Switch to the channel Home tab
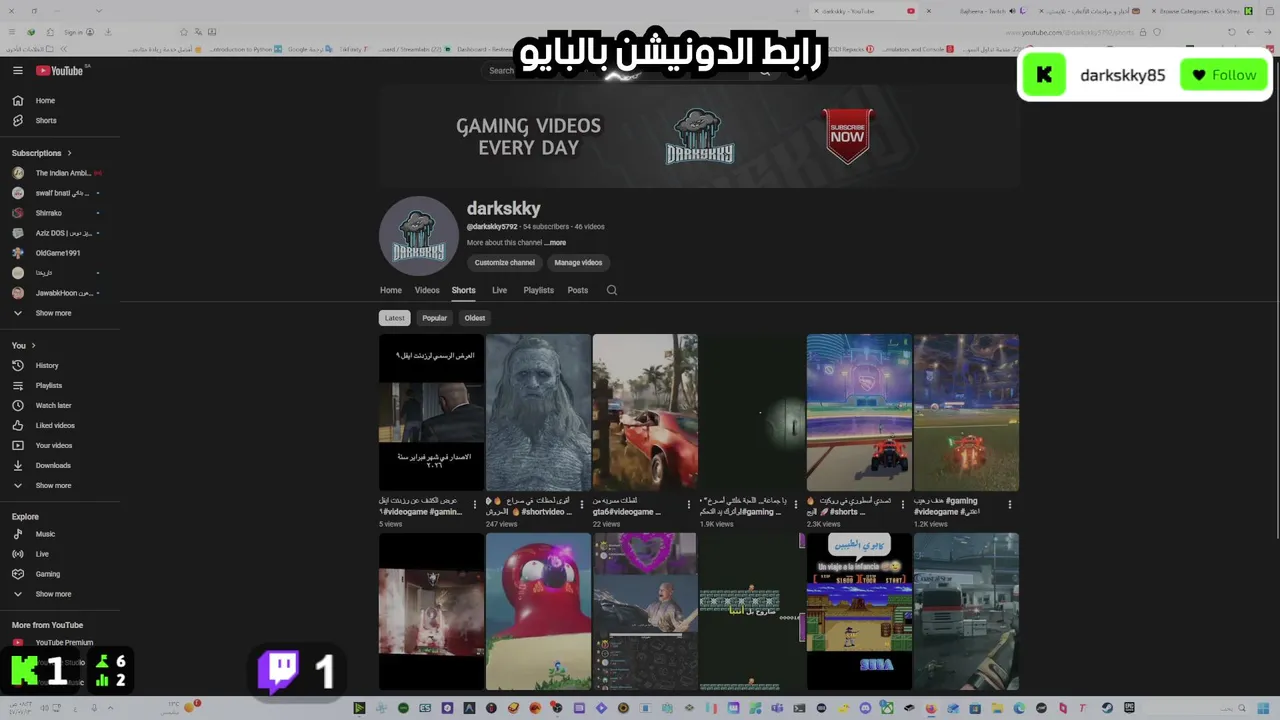 (x=391, y=291)
